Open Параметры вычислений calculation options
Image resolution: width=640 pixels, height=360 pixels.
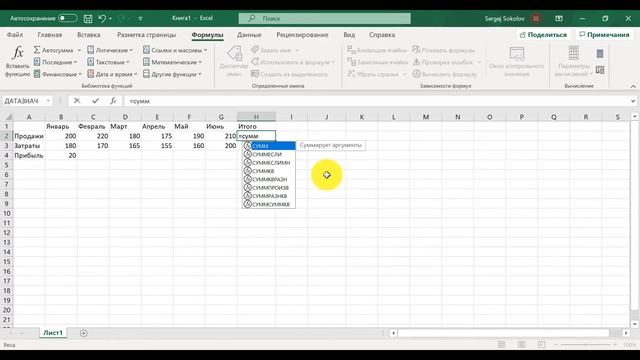573,61
